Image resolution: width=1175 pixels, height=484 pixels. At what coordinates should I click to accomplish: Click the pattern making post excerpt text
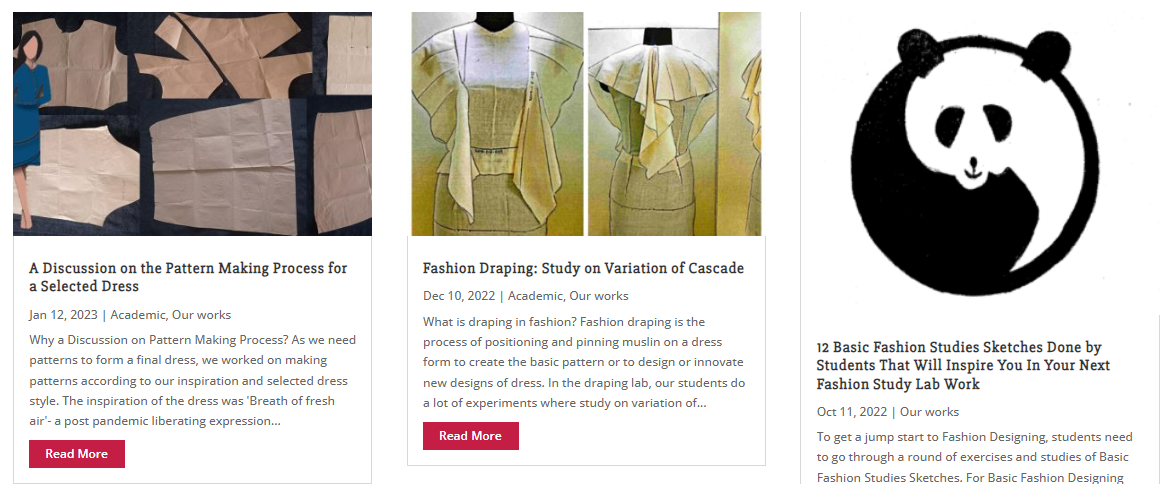(192, 380)
